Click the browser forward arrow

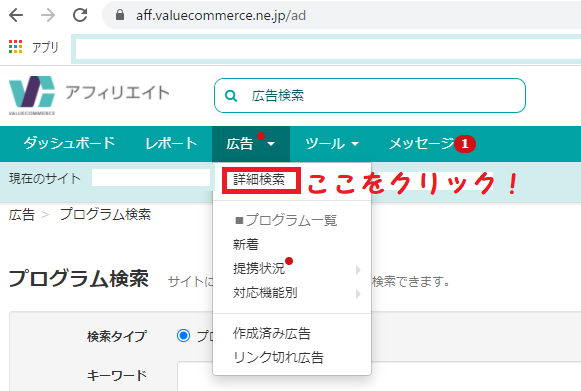[x=48, y=15]
